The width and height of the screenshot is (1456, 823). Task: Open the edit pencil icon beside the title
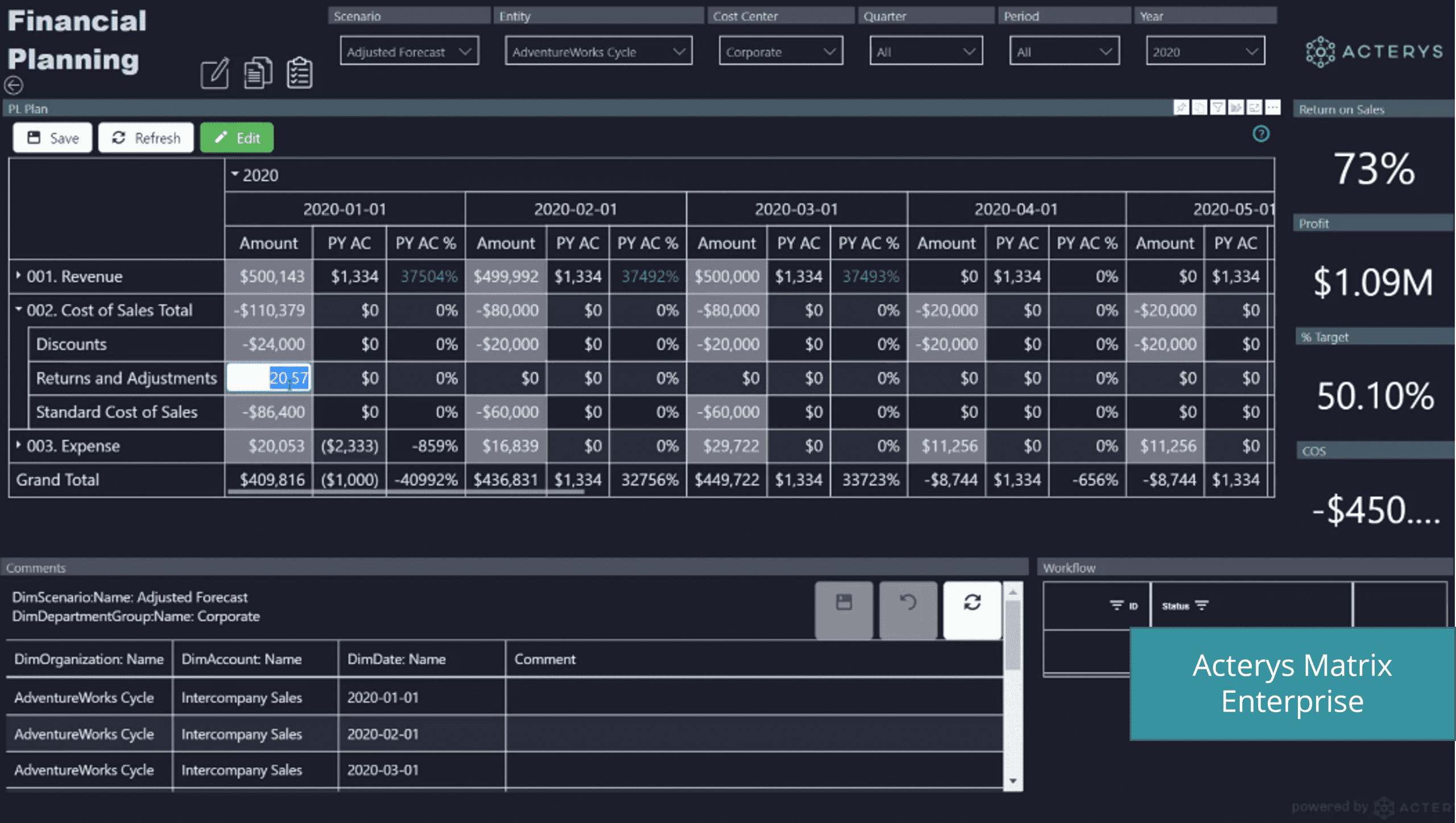coord(215,73)
